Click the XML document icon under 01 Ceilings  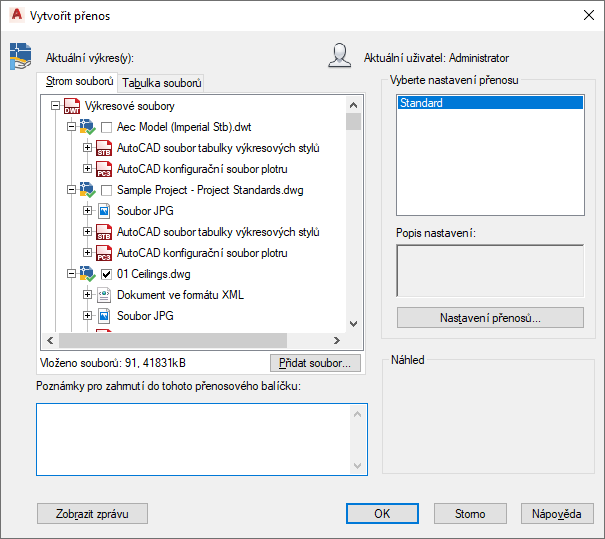[103, 295]
